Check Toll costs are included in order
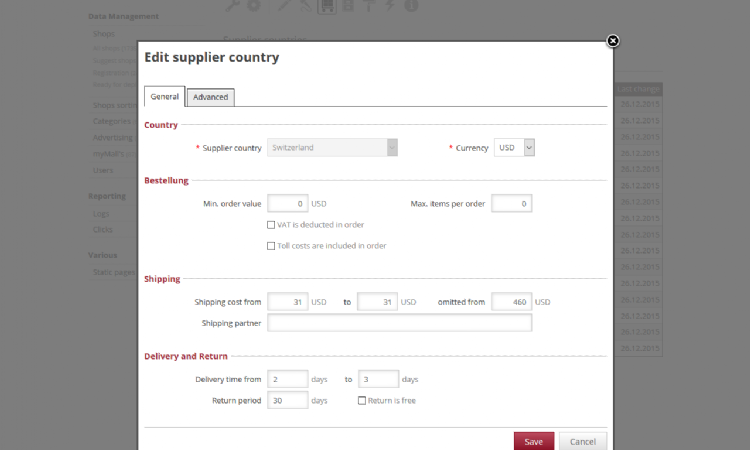The height and width of the screenshot is (450, 750). [271, 245]
